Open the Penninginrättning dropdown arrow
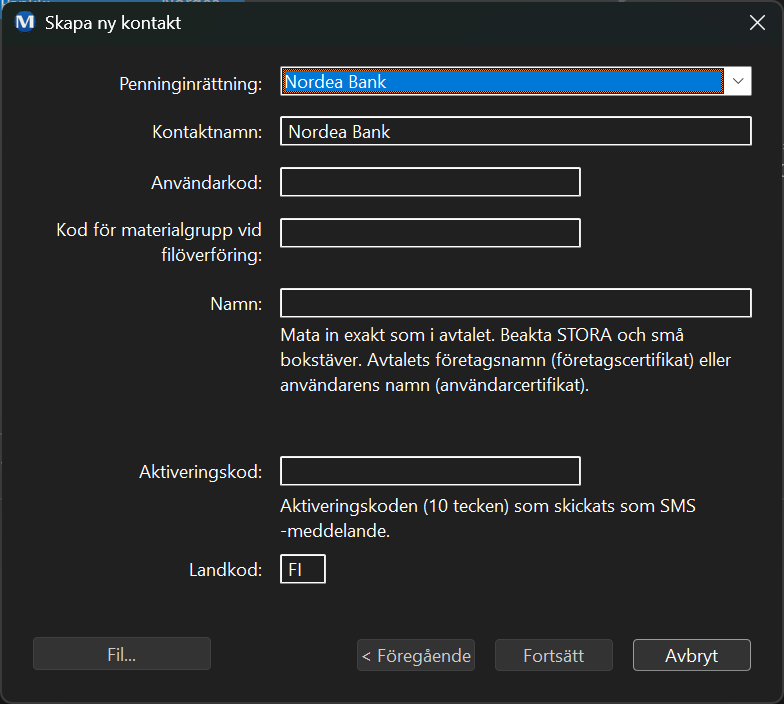This screenshot has height=704, width=784. pyautogui.click(x=738, y=81)
